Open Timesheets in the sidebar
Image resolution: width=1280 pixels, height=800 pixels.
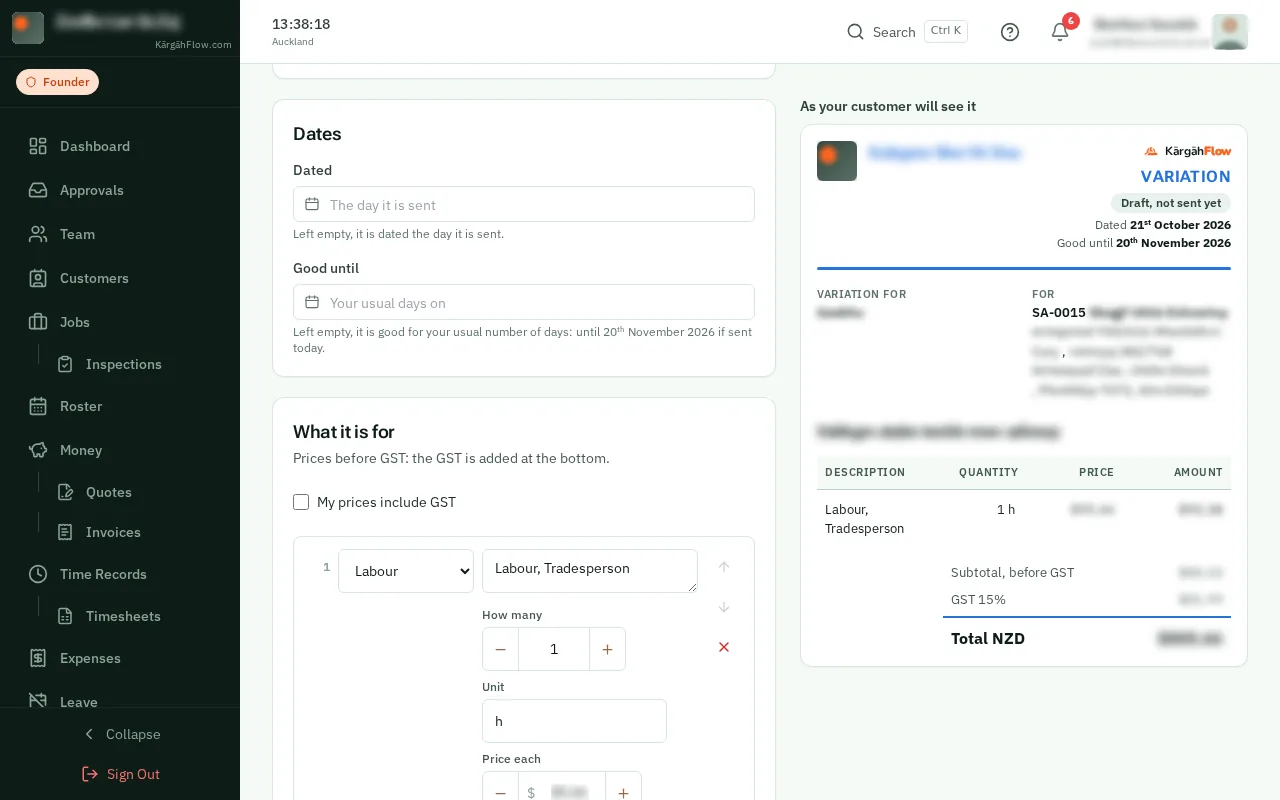pos(123,616)
